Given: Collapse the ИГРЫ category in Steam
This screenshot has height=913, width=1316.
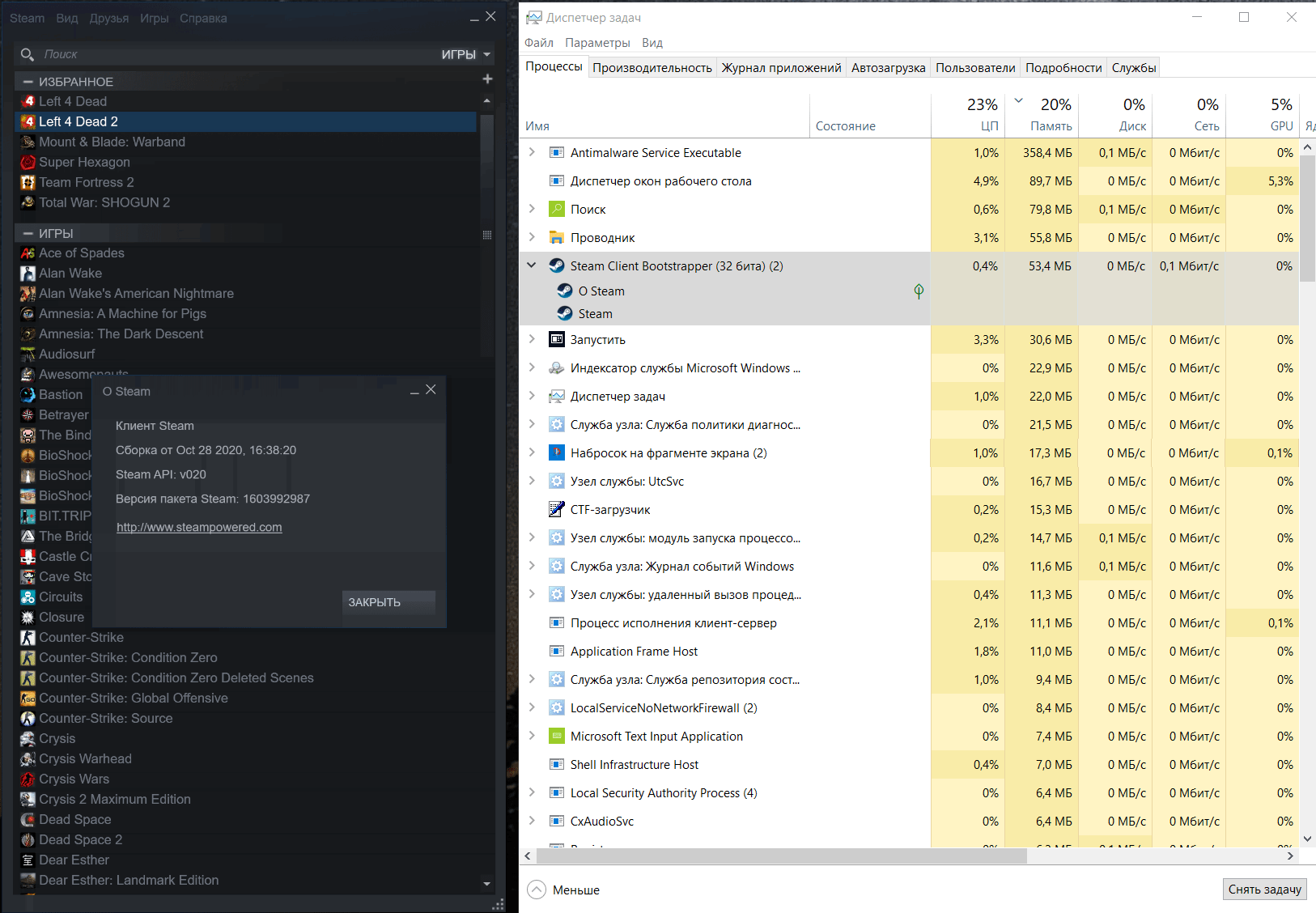Looking at the screenshot, I should (x=28, y=233).
